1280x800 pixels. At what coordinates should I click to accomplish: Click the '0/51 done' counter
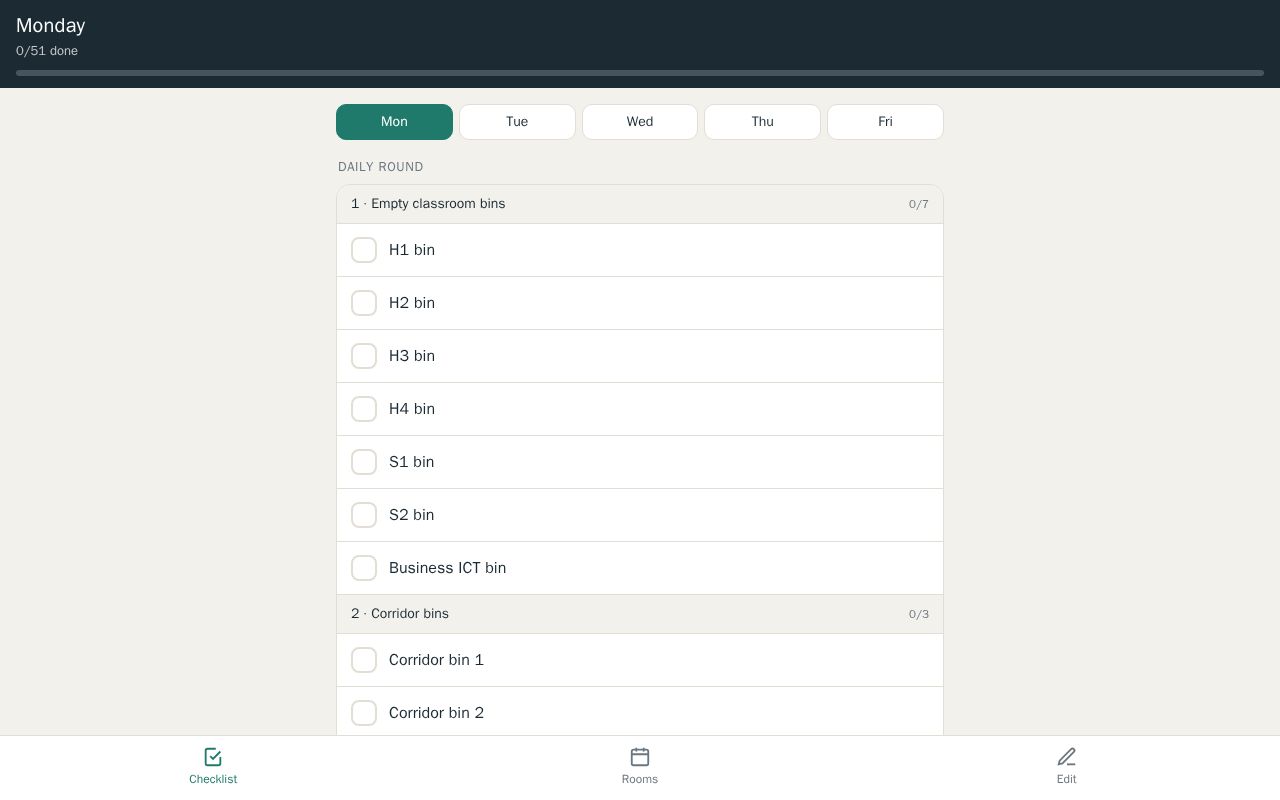47,51
